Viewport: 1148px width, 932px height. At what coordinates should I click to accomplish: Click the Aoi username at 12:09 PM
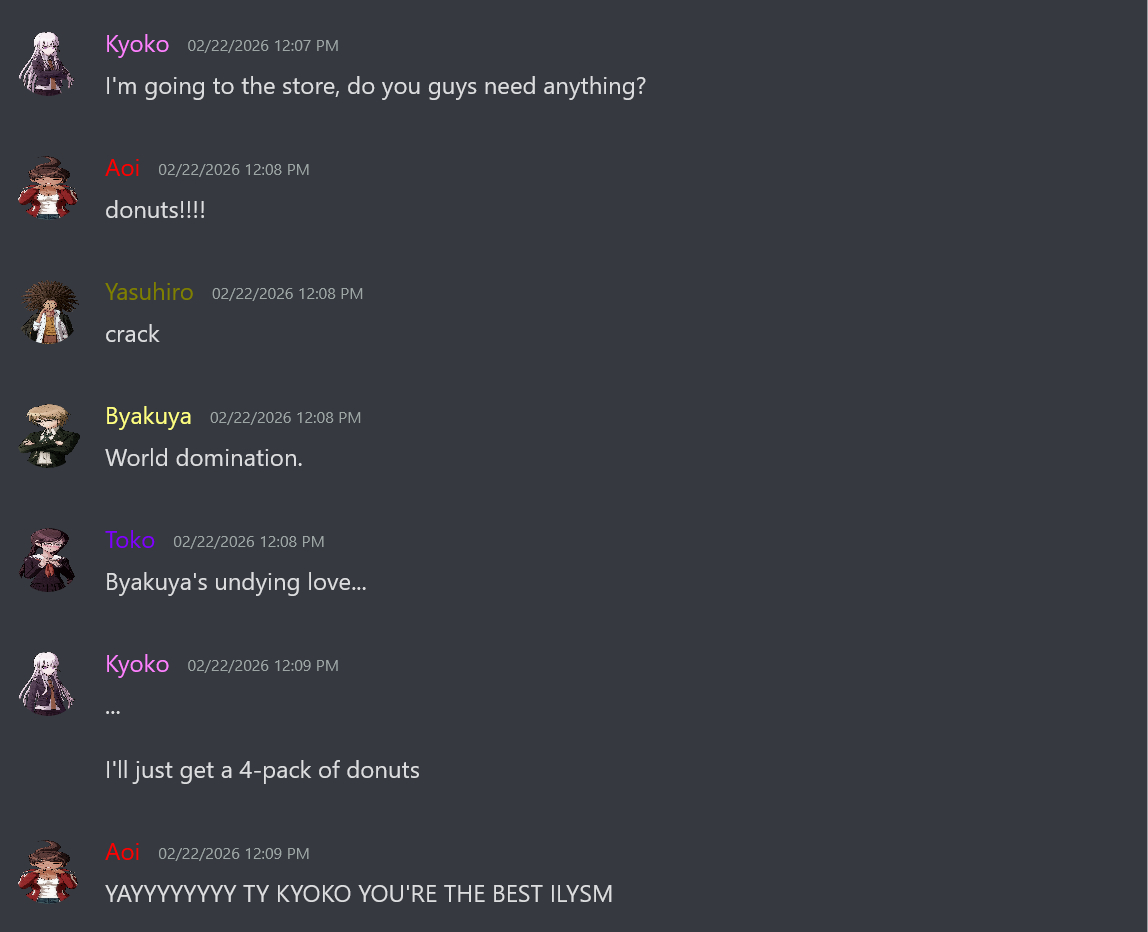(x=122, y=852)
